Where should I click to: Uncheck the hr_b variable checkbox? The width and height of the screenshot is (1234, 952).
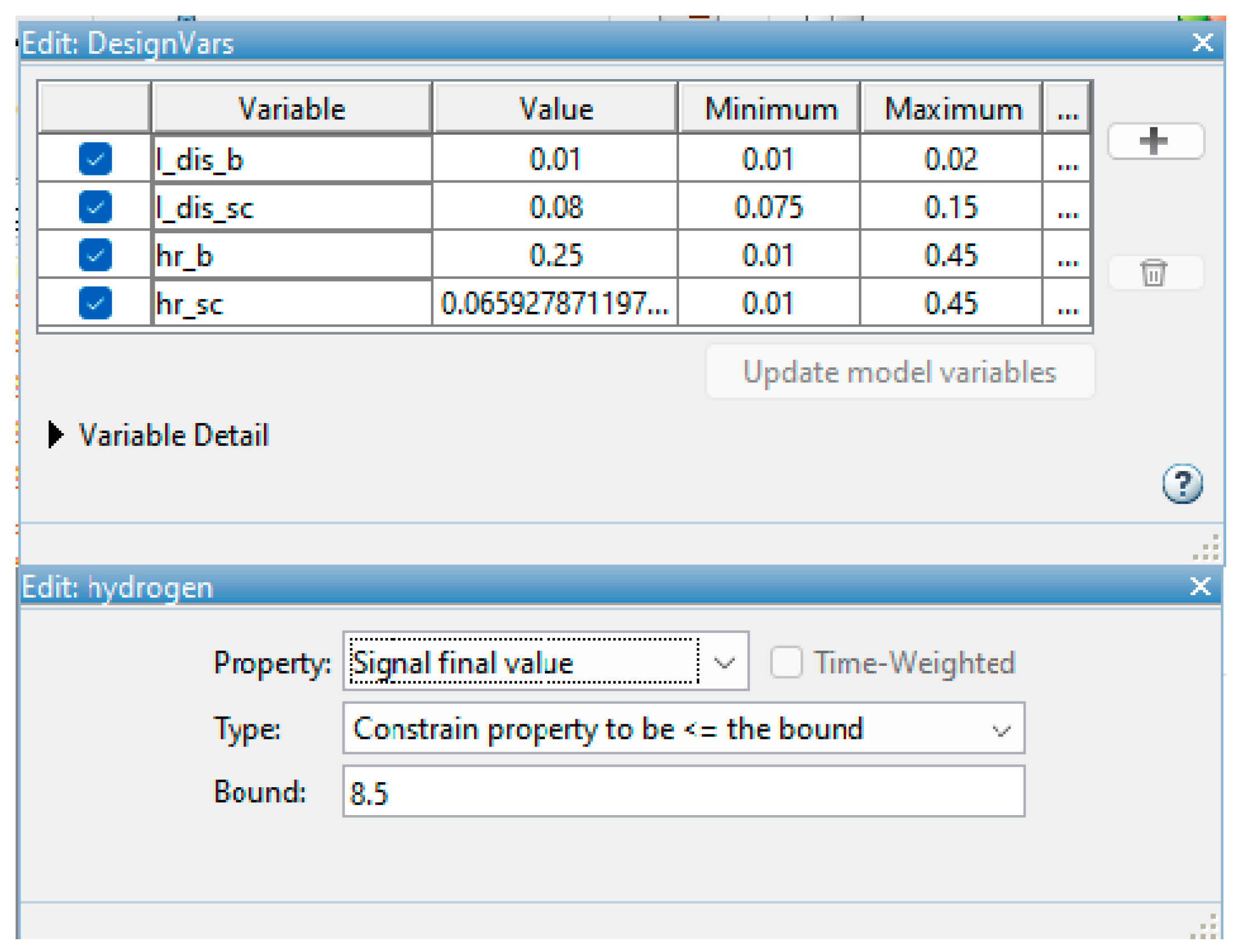pos(95,255)
